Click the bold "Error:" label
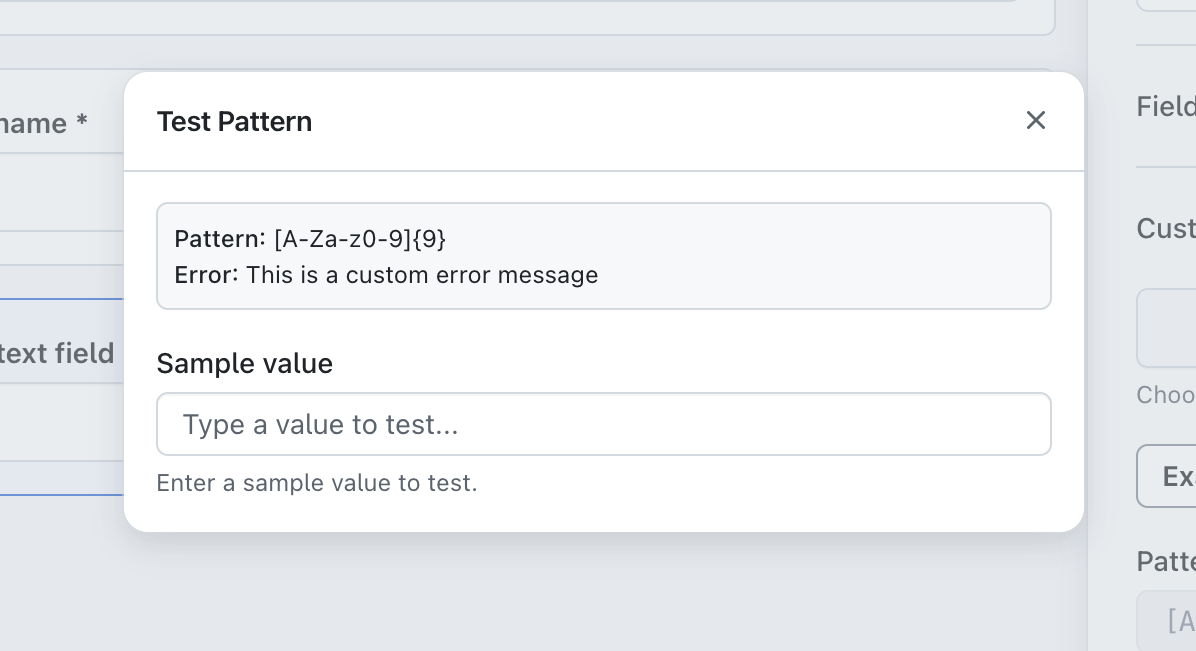Image resolution: width=1196 pixels, height=651 pixels. coord(206,275)
